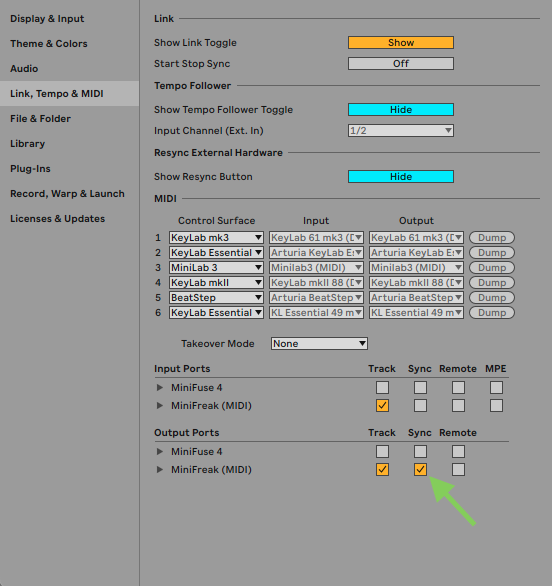The width and height of the screenshot is (552, 586).
Task: Enable MPE for MiniFuse 4 input
Action: tap(496, 388)
